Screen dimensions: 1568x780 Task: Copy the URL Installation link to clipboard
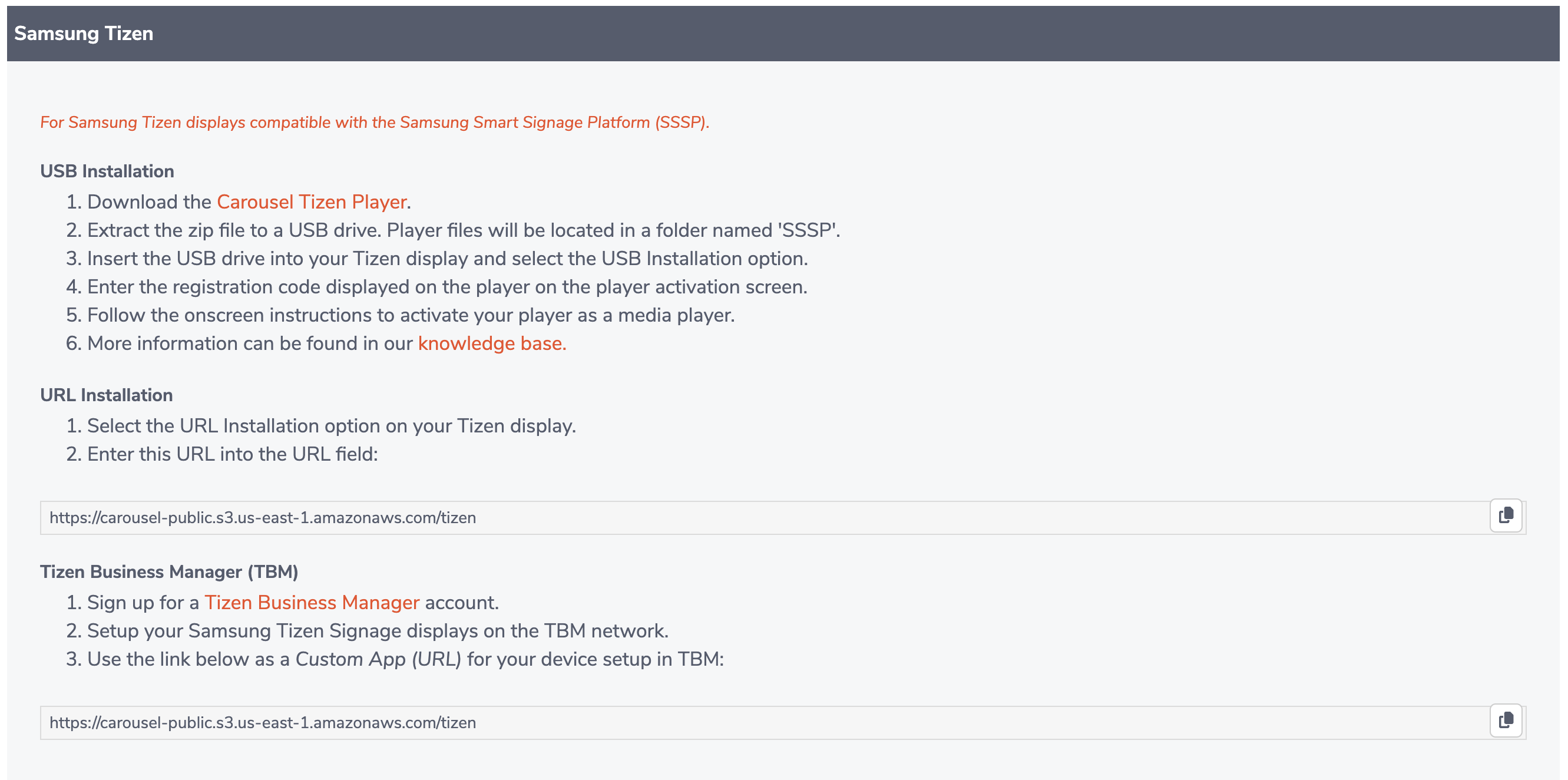tap(1506, 516)
